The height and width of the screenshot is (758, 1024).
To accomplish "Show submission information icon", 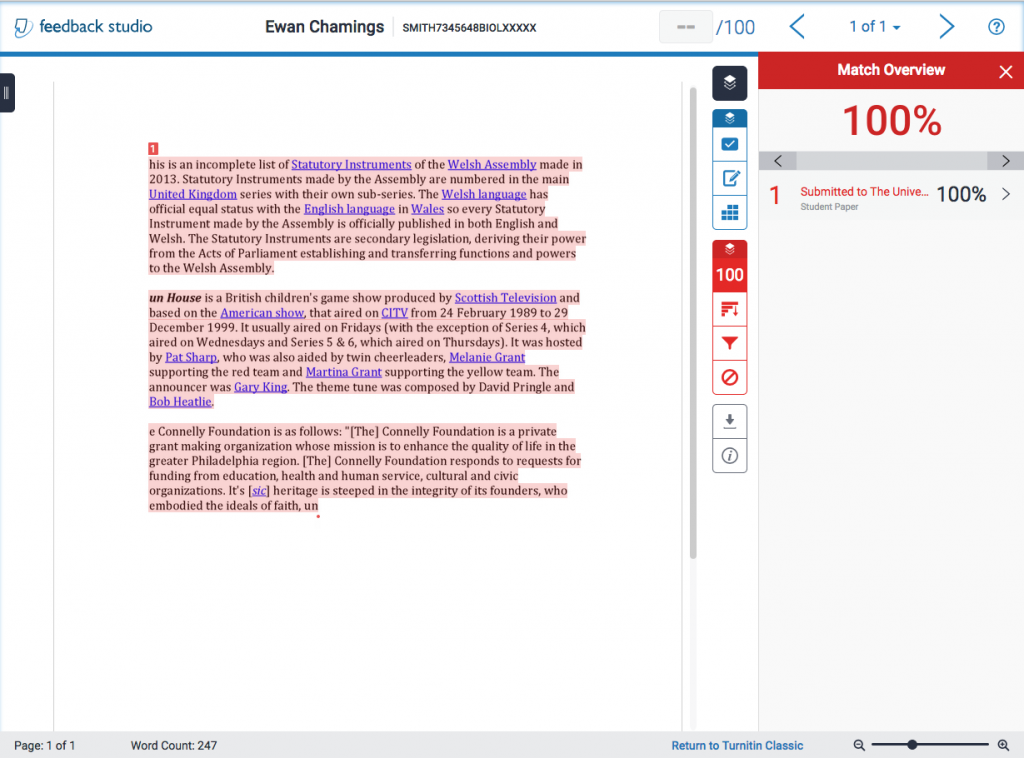I will point(729,456).
